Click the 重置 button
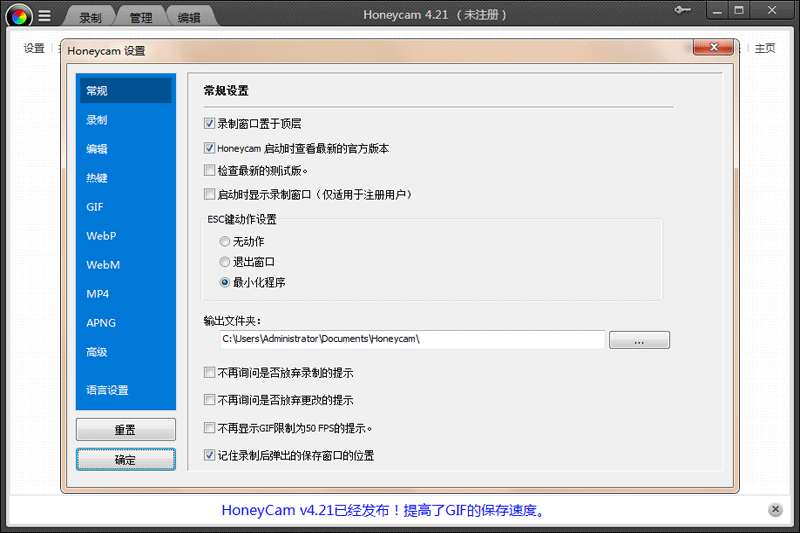The image size is (800, 533). click(x=125, y=430)
